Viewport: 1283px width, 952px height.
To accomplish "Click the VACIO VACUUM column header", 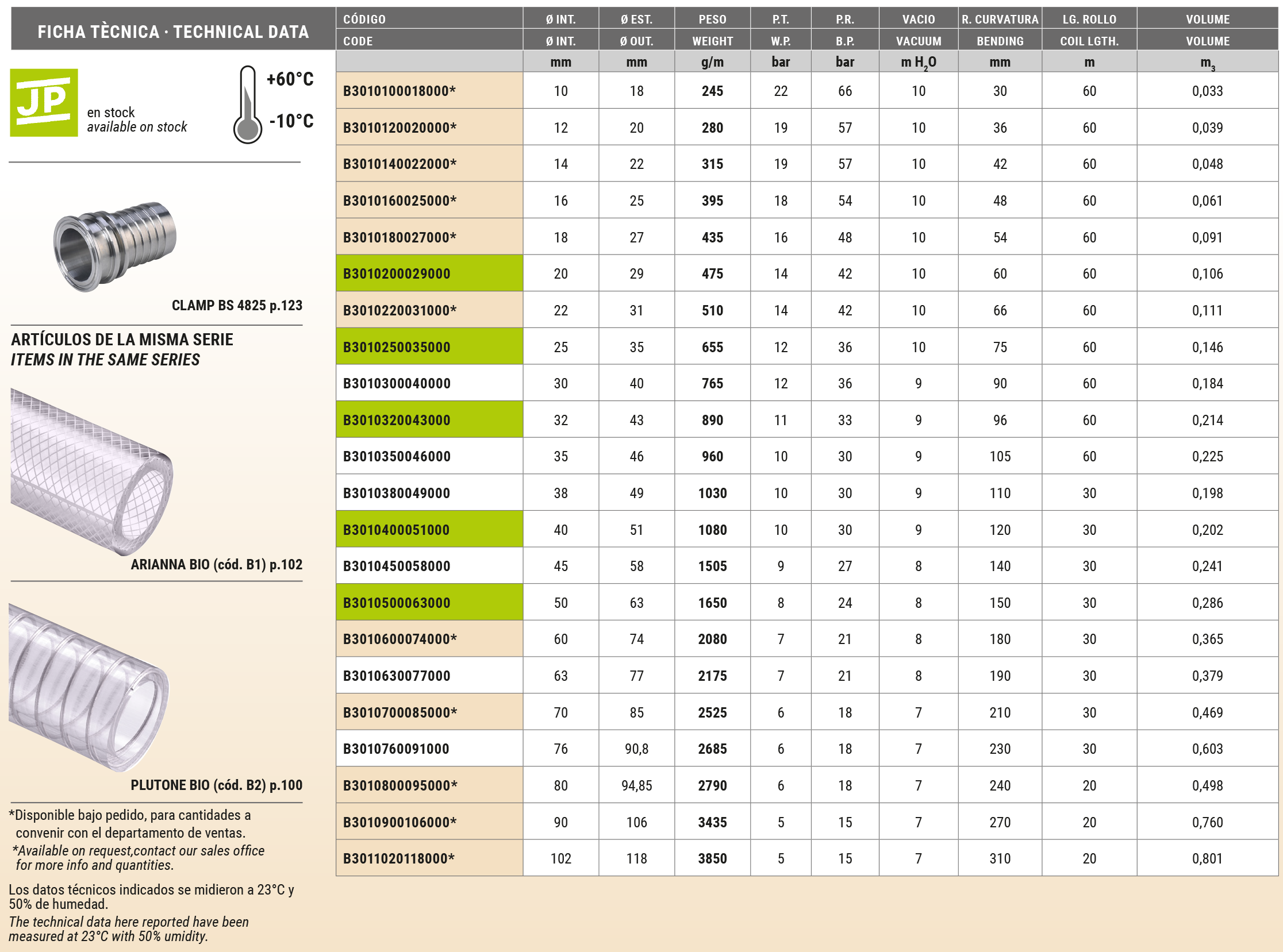I will (918, 30).
